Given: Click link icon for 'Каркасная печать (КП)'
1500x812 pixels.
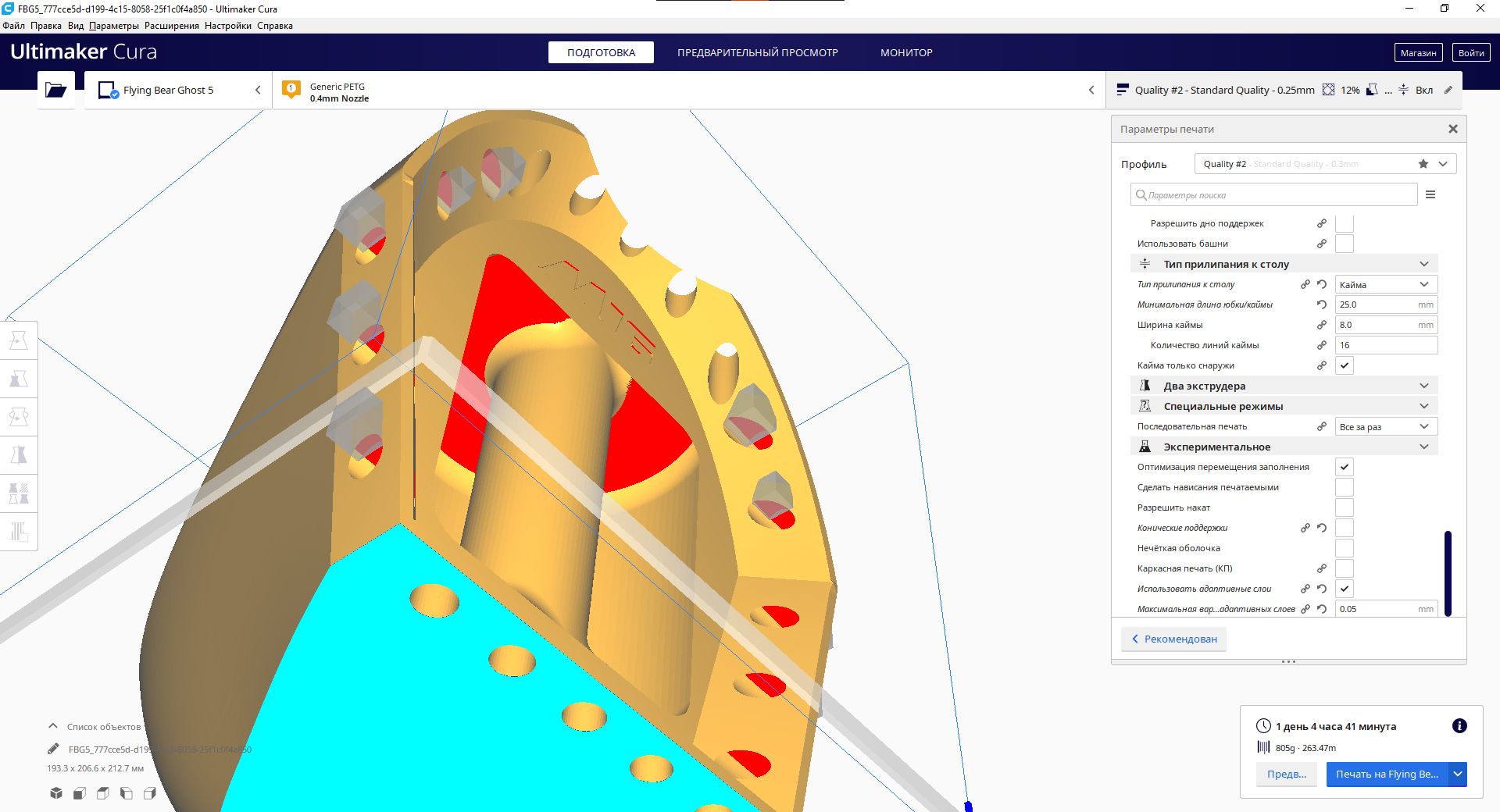Looking at the screenshot, I should [1322, 568].
